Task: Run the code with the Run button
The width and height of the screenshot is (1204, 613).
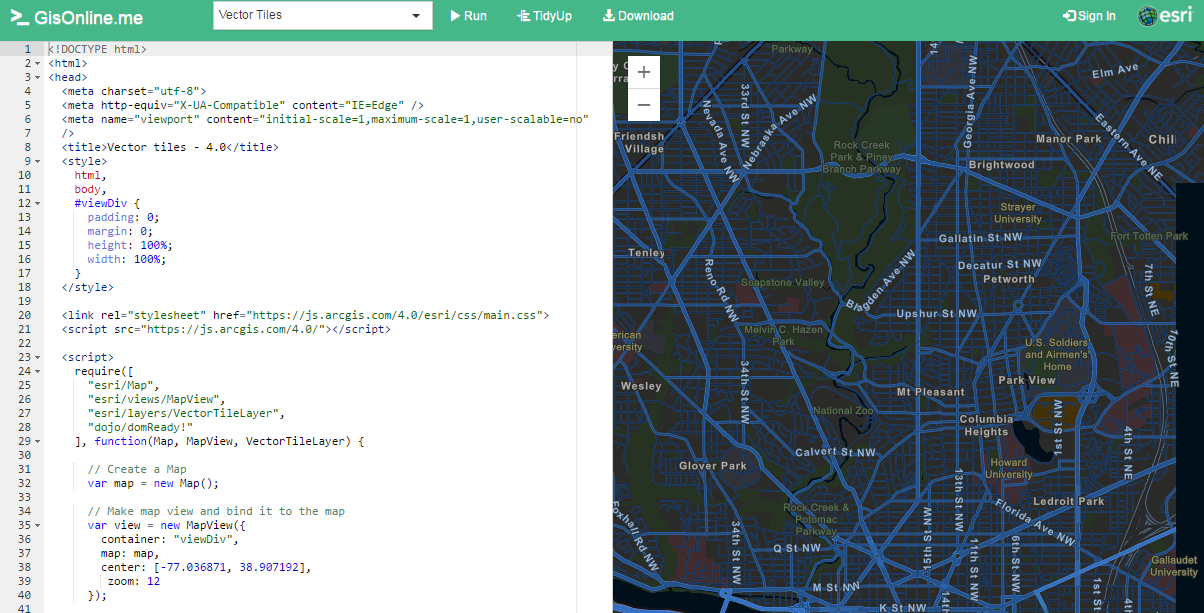Action: coord(468,16)
